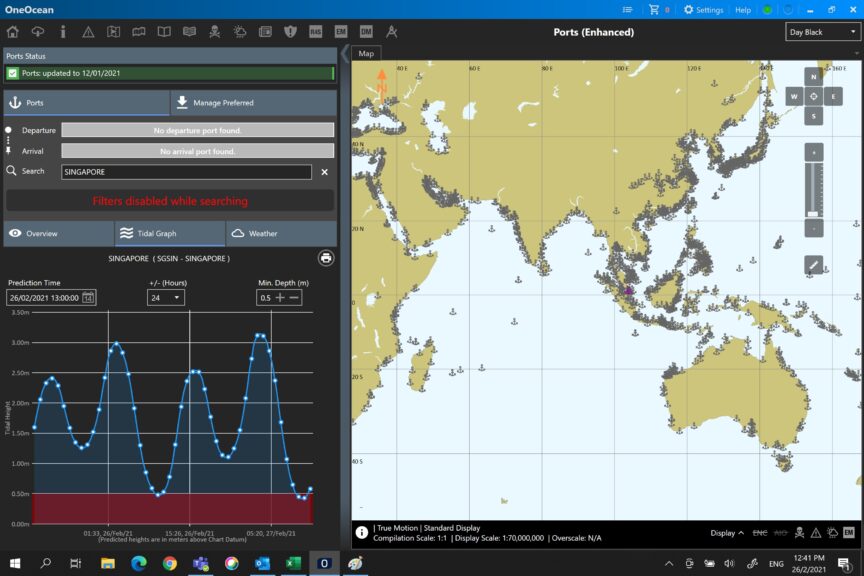Recenter map with the compass center button
The height and width of the screenshot is (576, 864).
point(813,96)
